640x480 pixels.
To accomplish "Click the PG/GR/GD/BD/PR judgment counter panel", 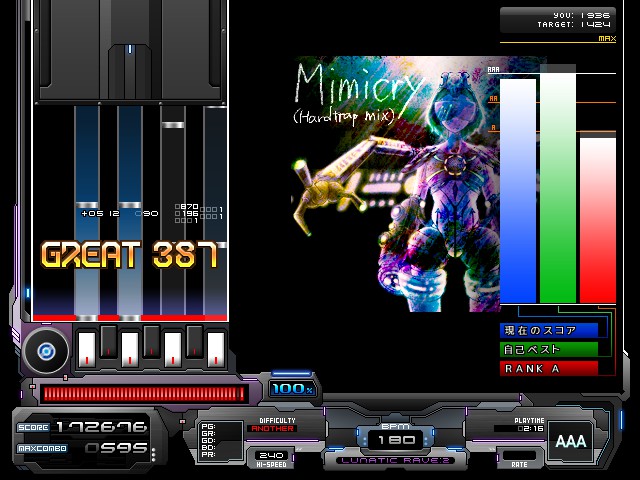I will point(220,441).
